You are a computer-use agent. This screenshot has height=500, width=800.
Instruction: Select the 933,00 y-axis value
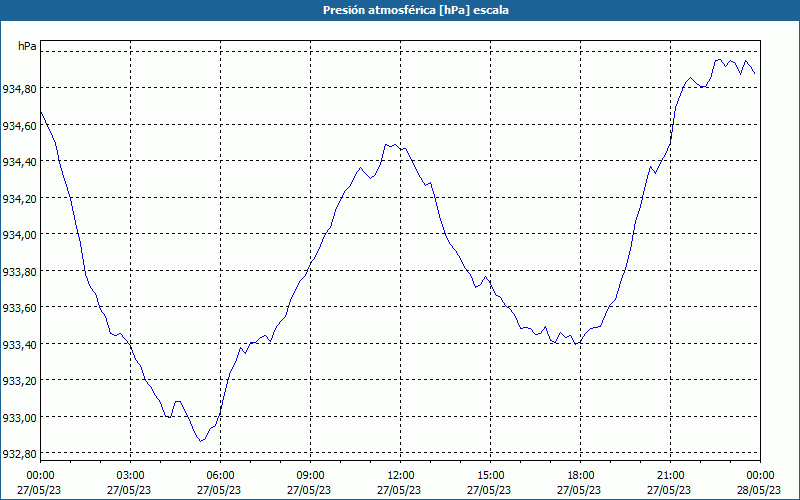coord(19,418)
